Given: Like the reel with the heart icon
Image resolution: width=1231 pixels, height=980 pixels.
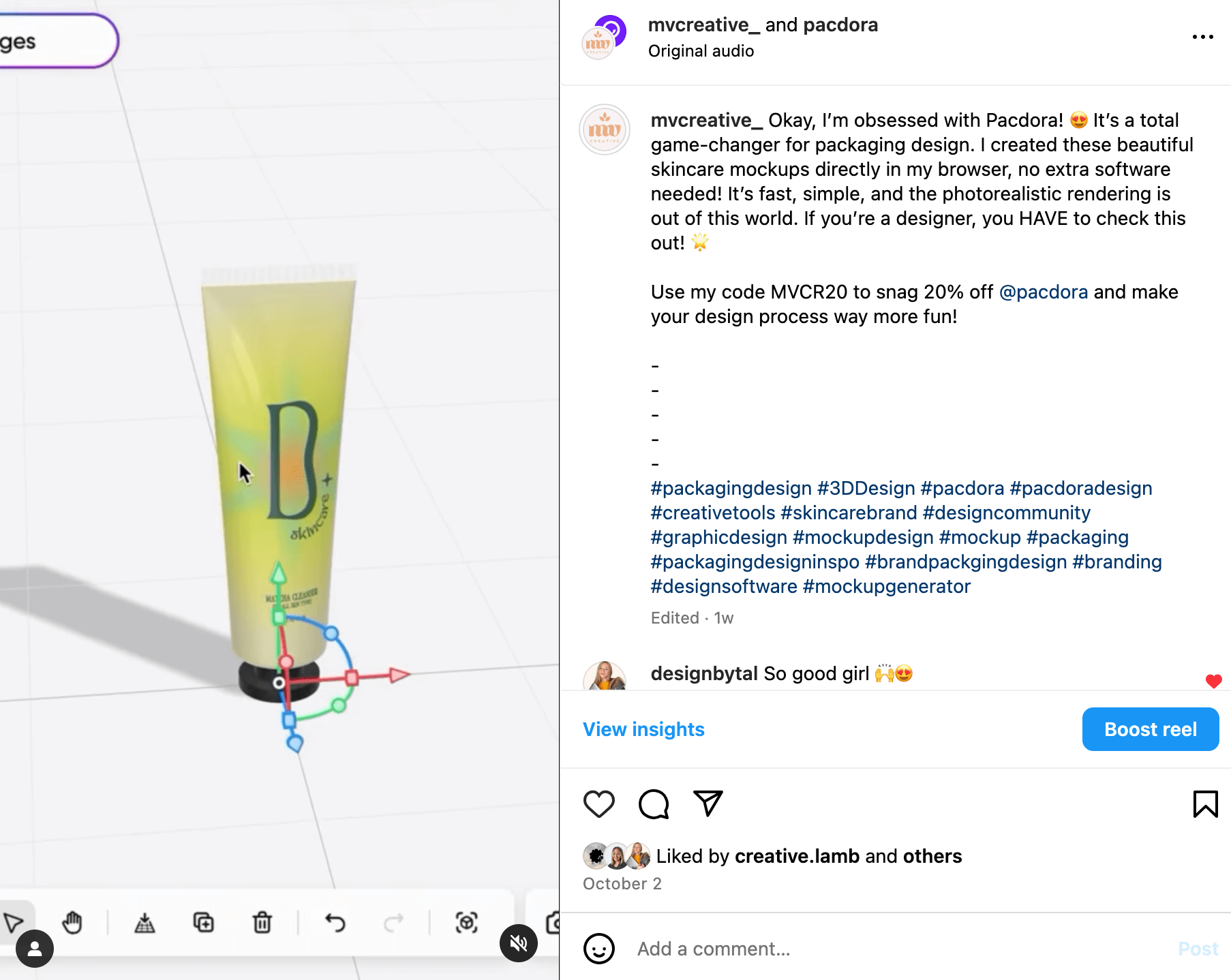Looking at the screenshot, I should point(599,804).
